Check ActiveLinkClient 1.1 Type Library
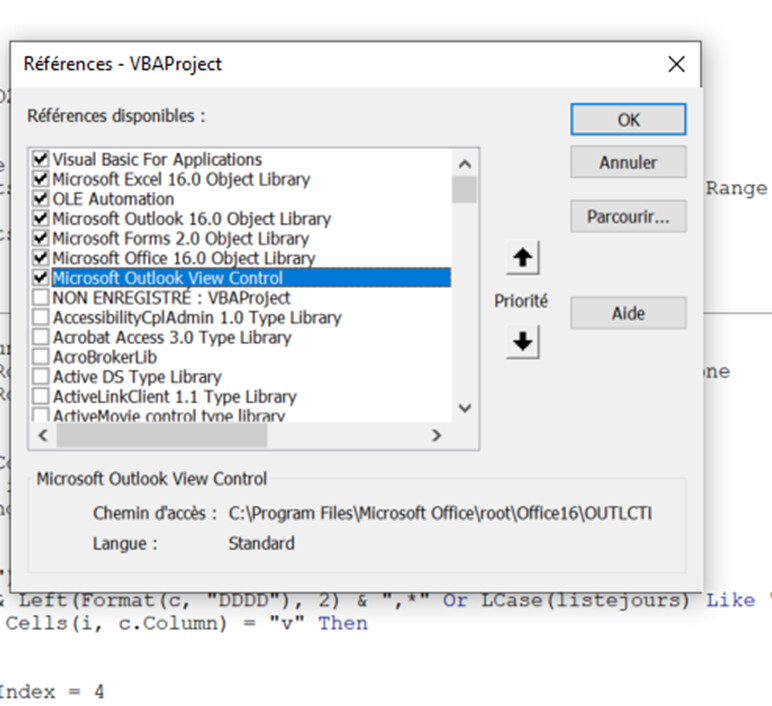The height and width of the screenshot is (706, 772). pyautogui.click(x=40, y=396)
